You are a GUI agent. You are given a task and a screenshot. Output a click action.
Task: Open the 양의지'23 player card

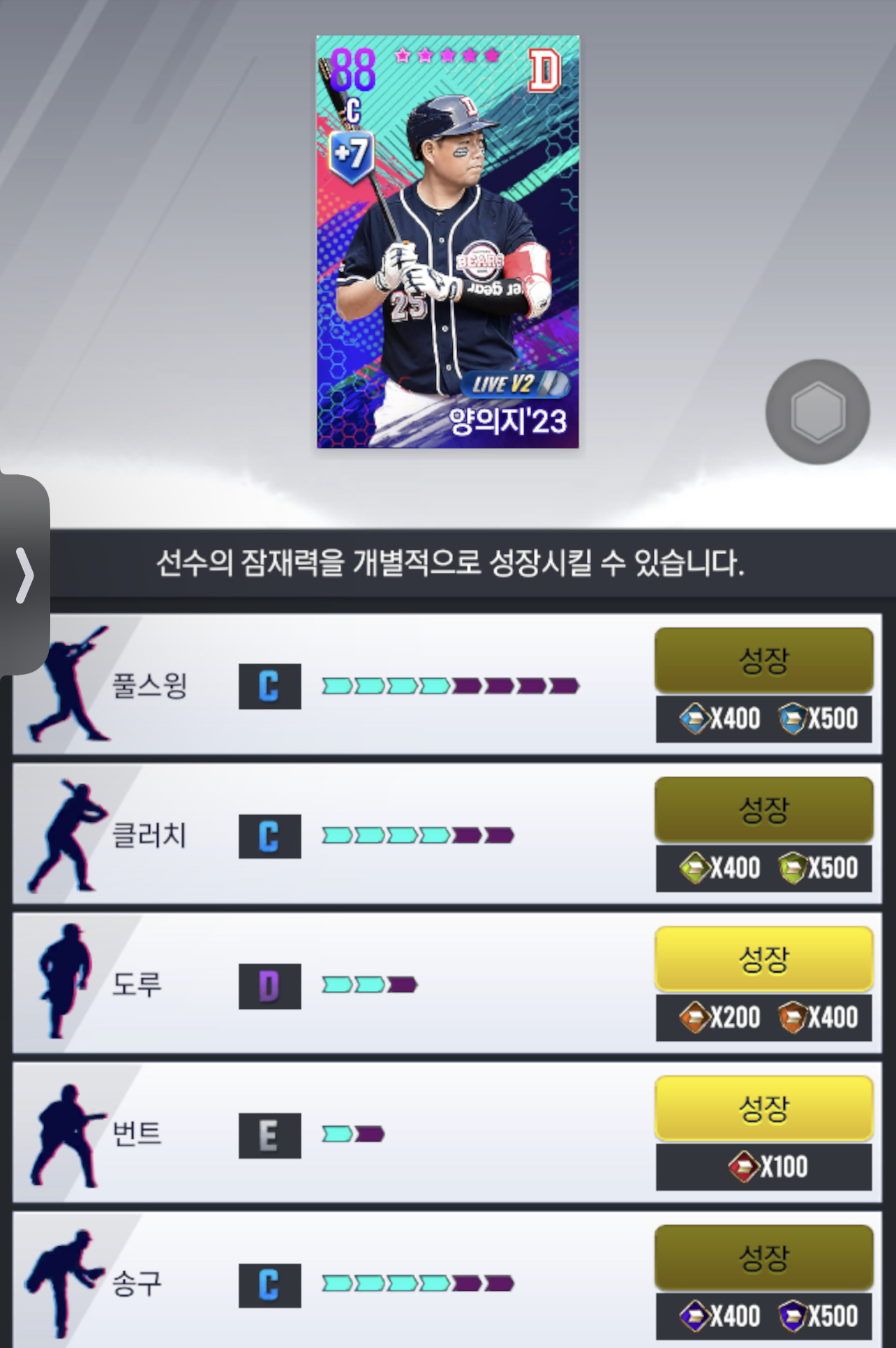pos(448,241)
